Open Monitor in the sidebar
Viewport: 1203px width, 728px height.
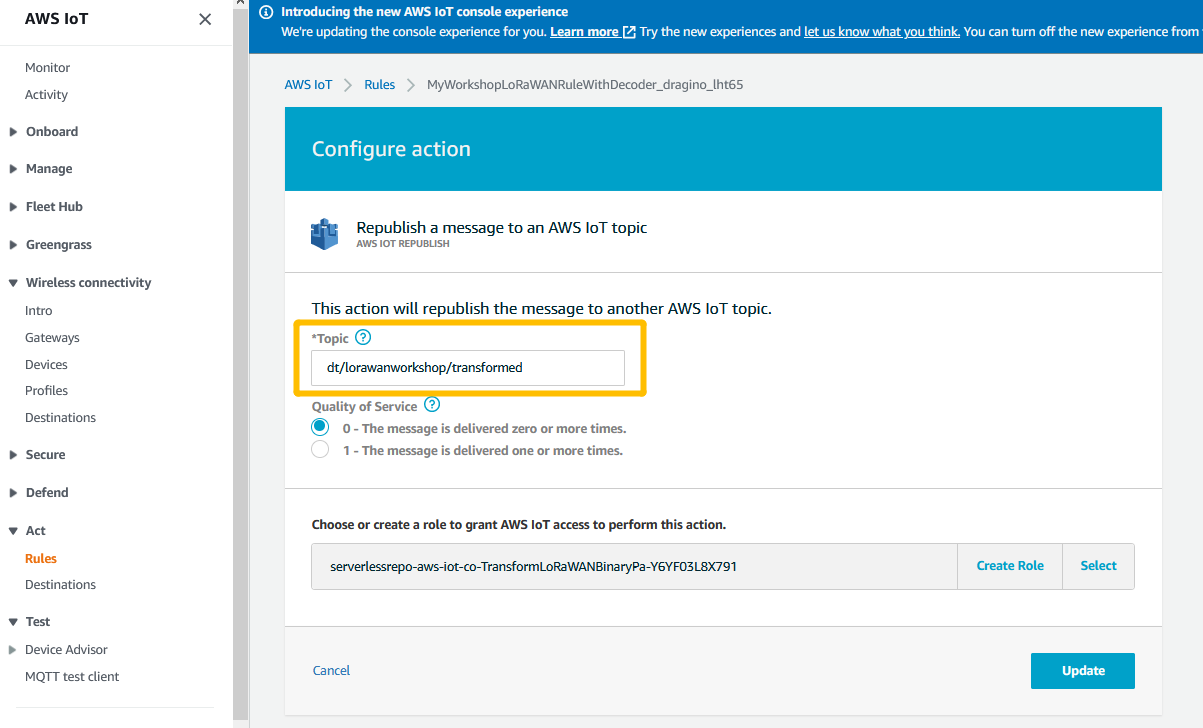[47, 68]
